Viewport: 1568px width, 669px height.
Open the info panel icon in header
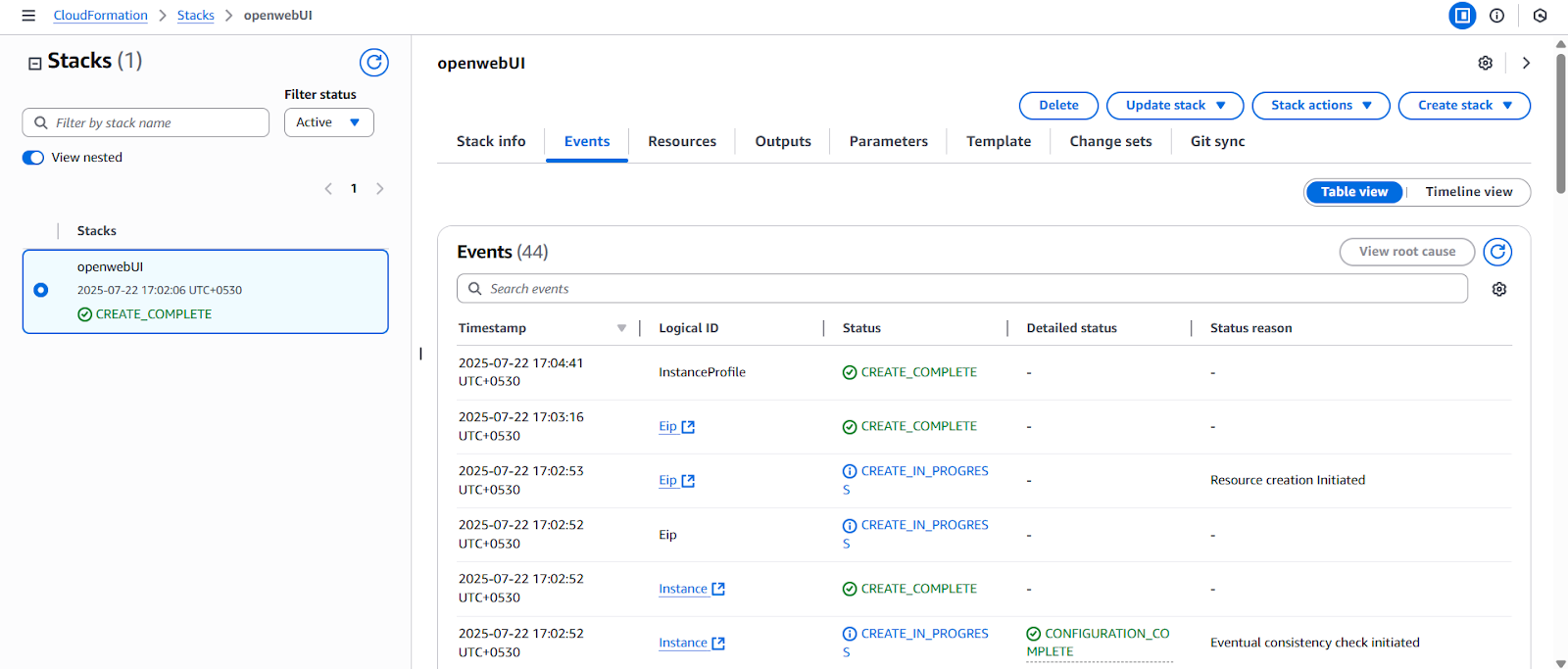1496,16
